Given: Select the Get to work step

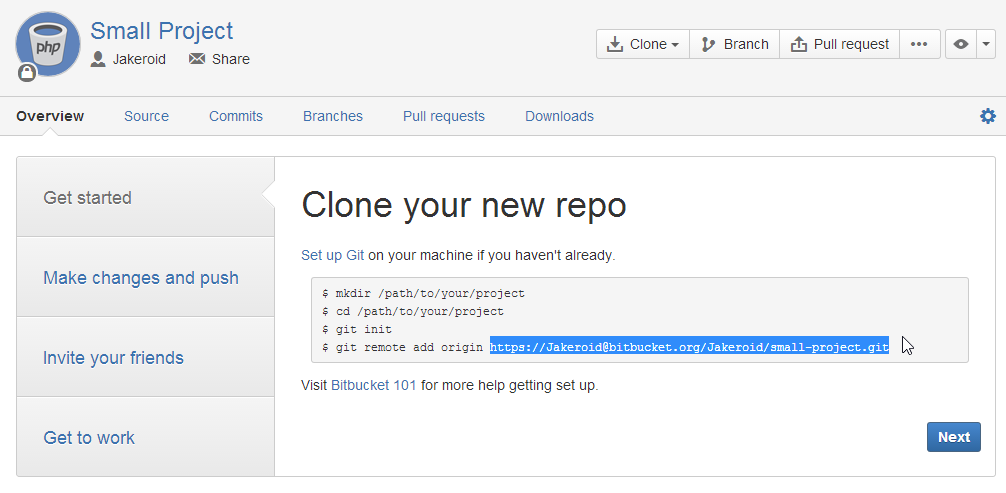Looking at the screenshot, I should [146, 437].
